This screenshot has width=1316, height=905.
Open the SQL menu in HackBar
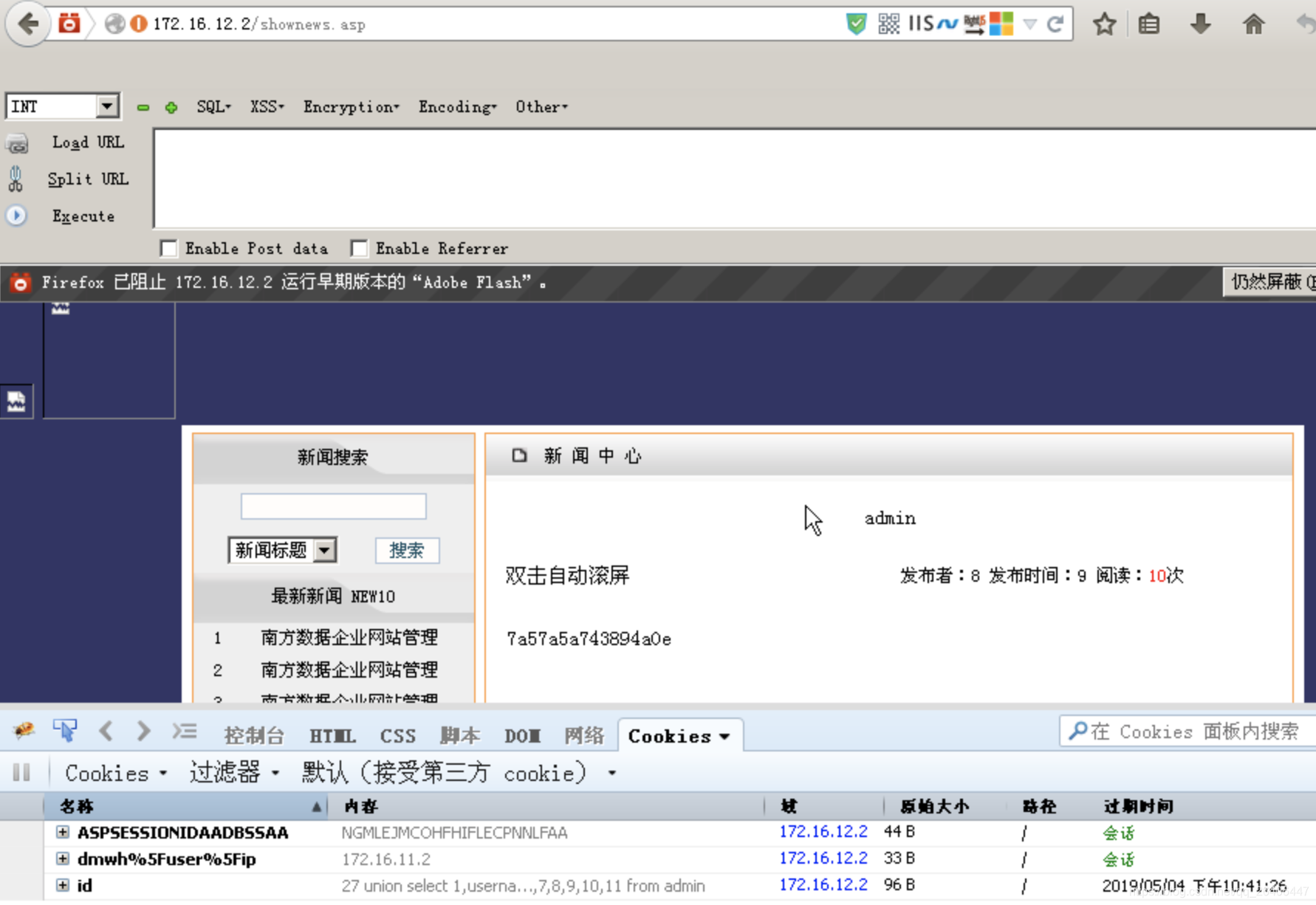[213, 107]
